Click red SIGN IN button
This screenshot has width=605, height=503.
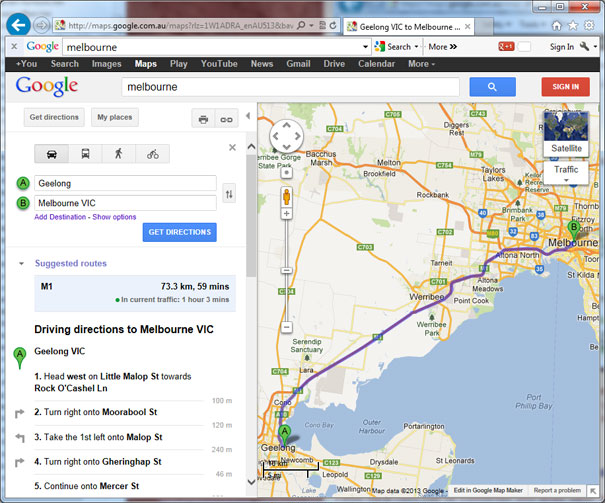pyautogui.click(x=565, y=87)
